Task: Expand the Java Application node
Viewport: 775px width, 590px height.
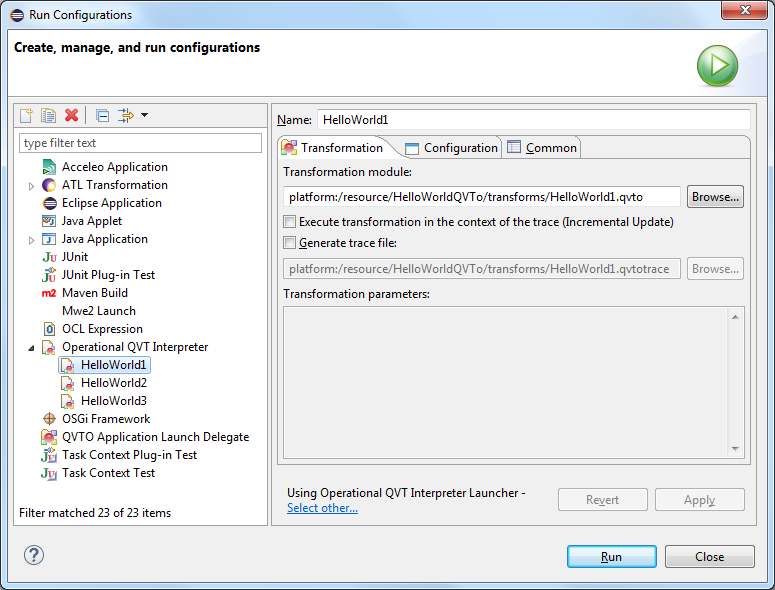Action: [31, 240]
